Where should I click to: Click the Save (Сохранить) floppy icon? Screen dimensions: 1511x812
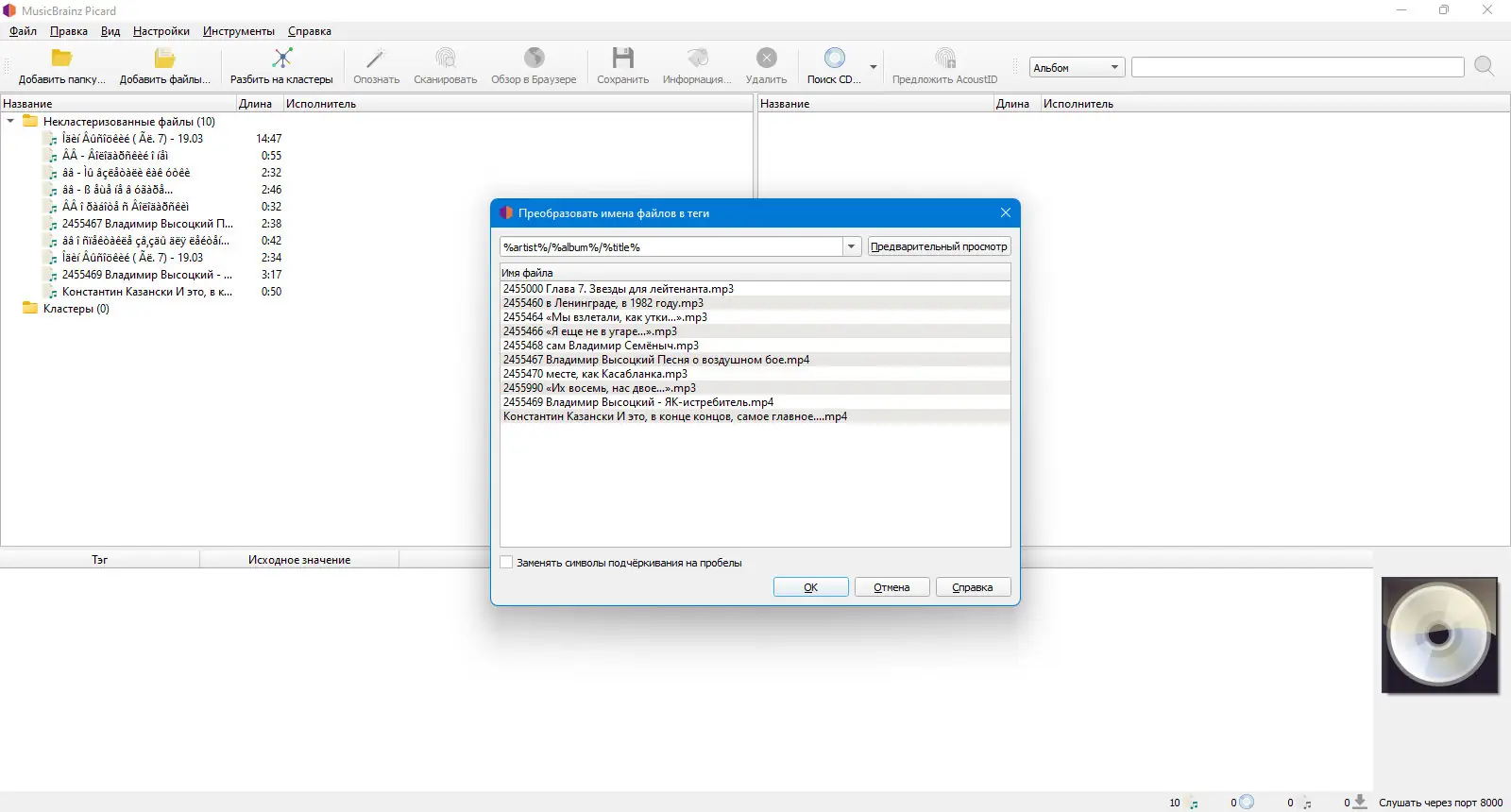(x=623, y=59)
